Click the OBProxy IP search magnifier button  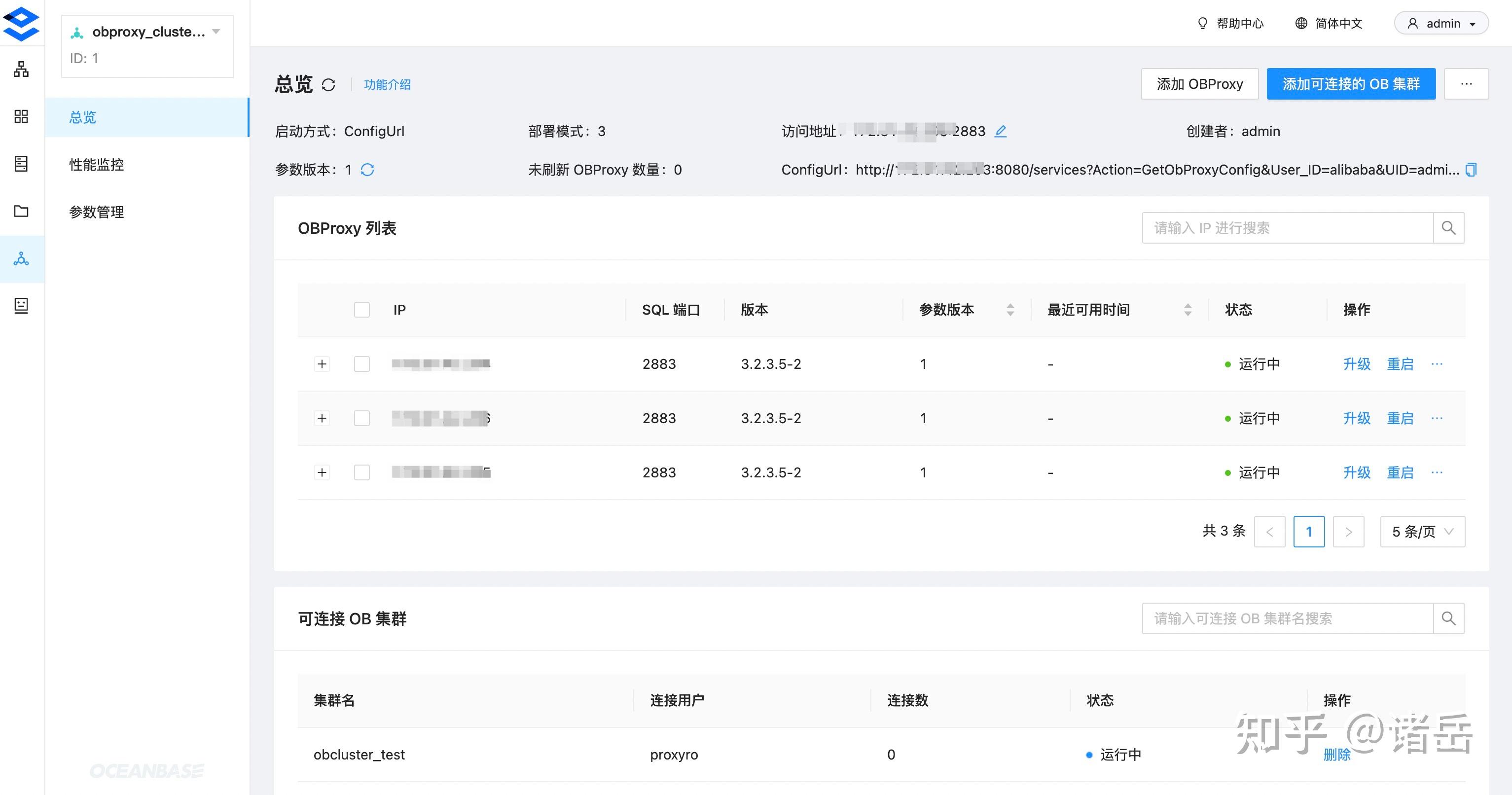(x=1448, y=228)
